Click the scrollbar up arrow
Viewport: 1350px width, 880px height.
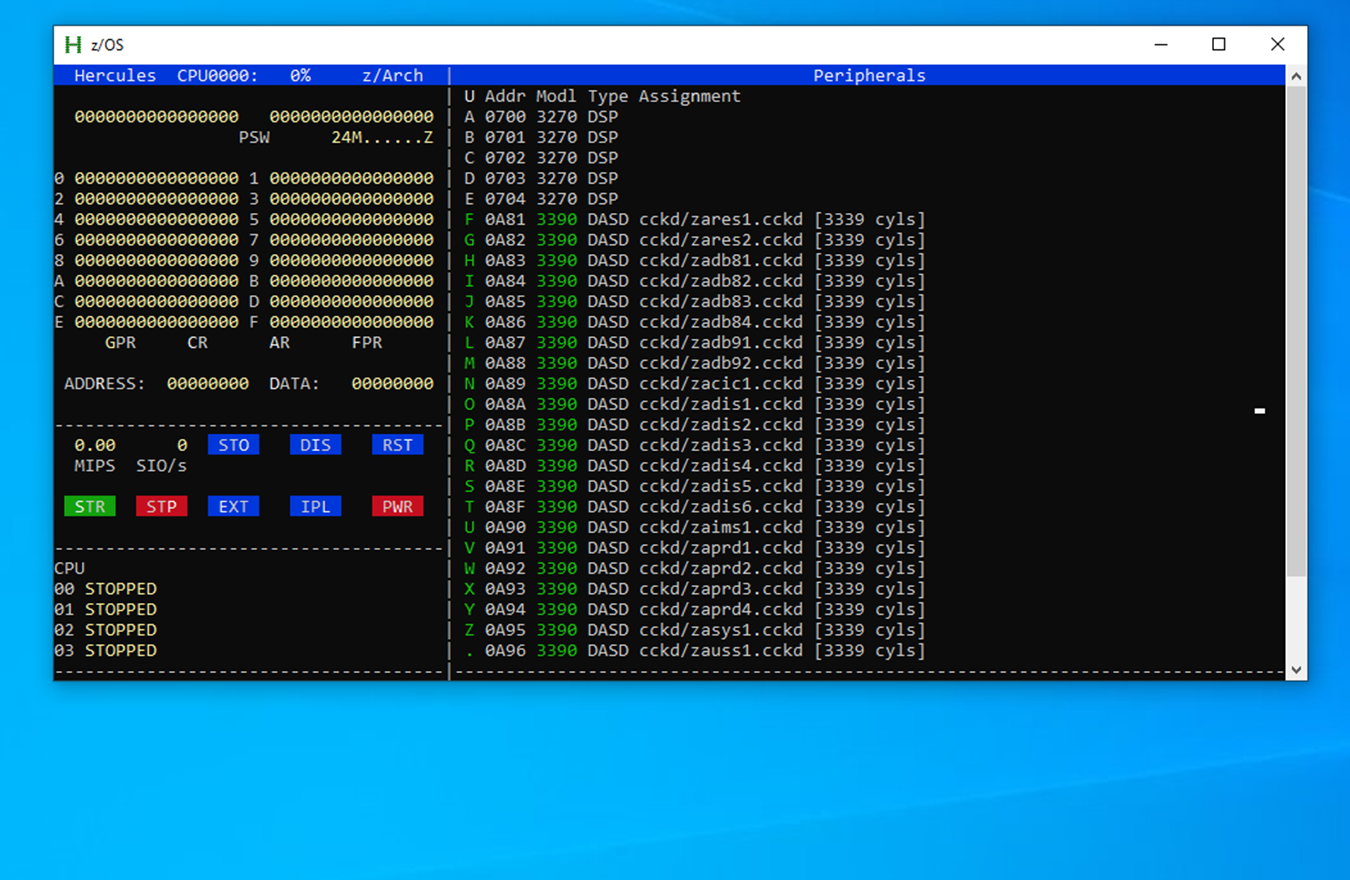tap(1296, 76)
